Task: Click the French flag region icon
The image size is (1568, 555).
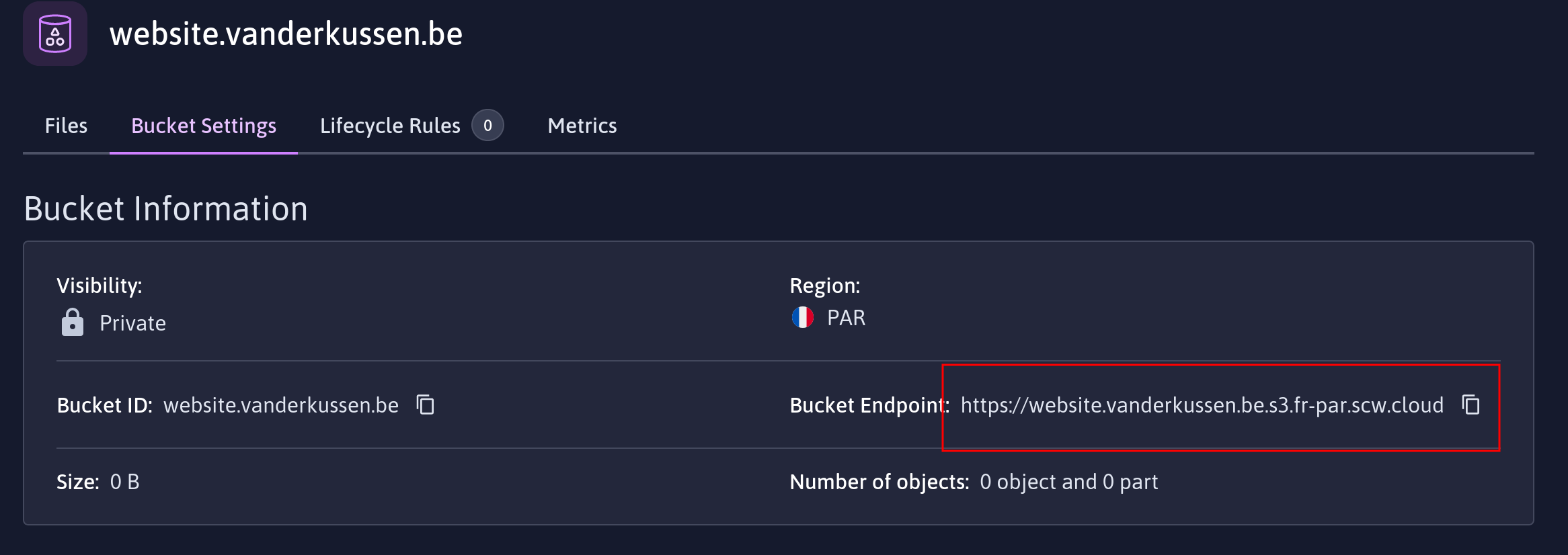Action: click(802, 317)
